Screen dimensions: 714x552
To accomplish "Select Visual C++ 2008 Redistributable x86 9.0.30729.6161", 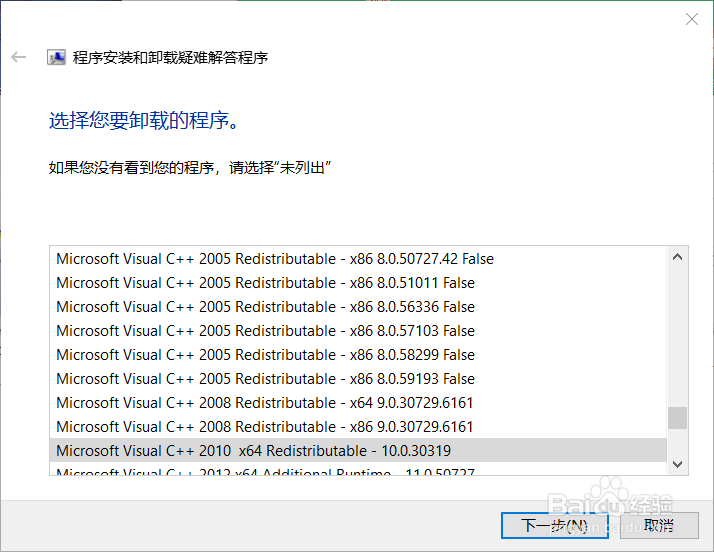I will pyautogui.click(x=358, y=427).
